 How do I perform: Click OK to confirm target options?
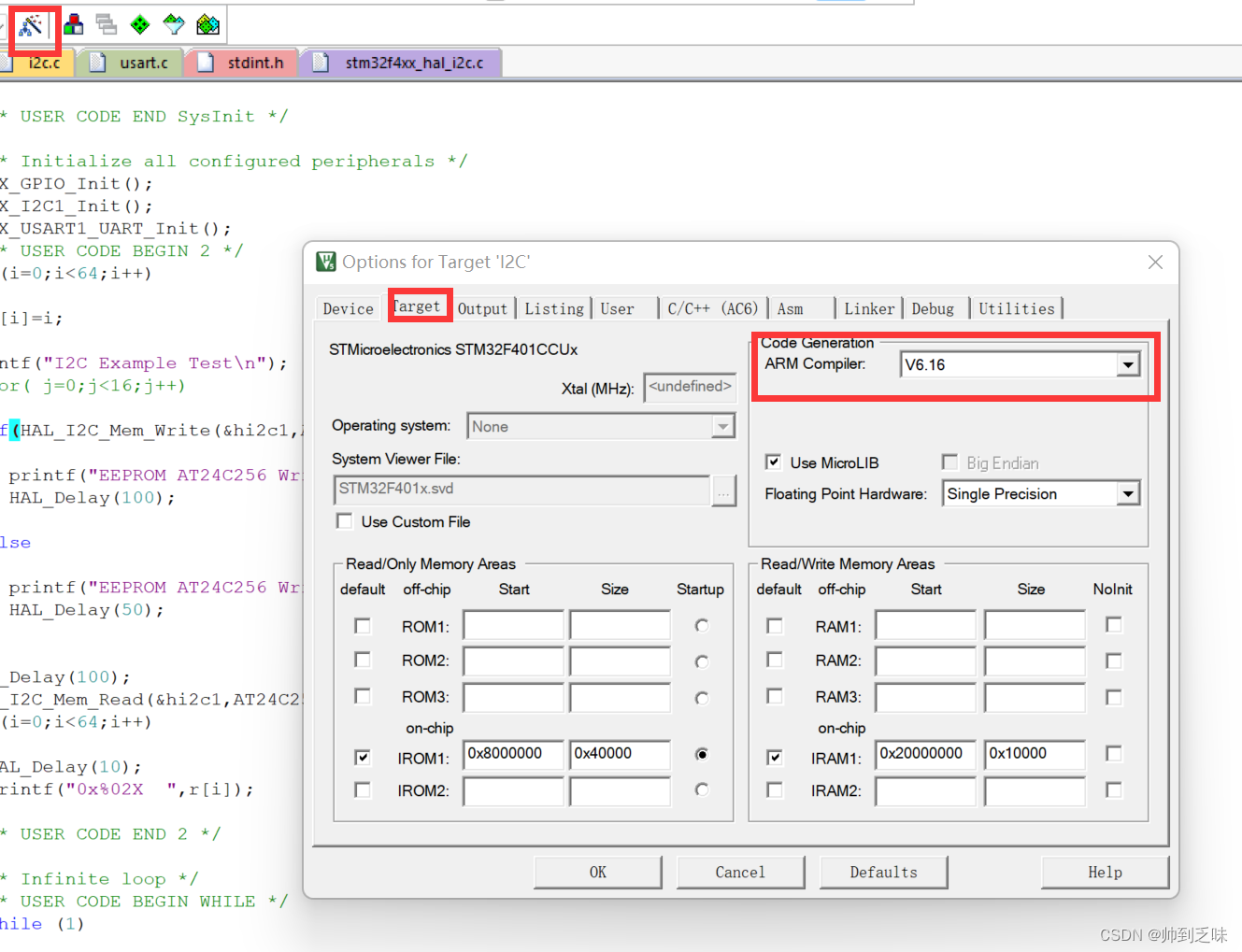(x=598, y=872)
